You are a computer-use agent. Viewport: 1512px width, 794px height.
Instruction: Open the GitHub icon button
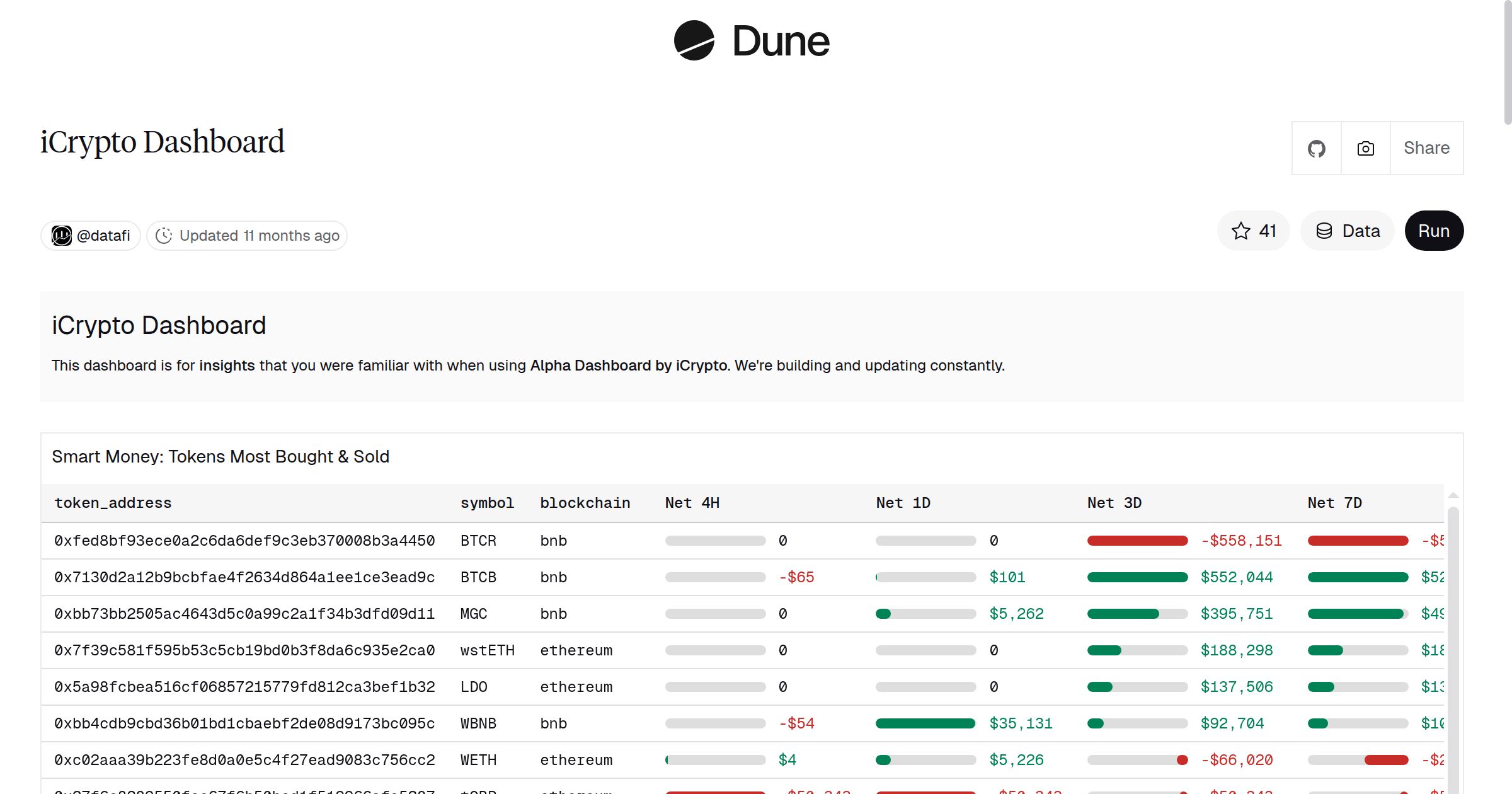click(x=1317, y=148)
